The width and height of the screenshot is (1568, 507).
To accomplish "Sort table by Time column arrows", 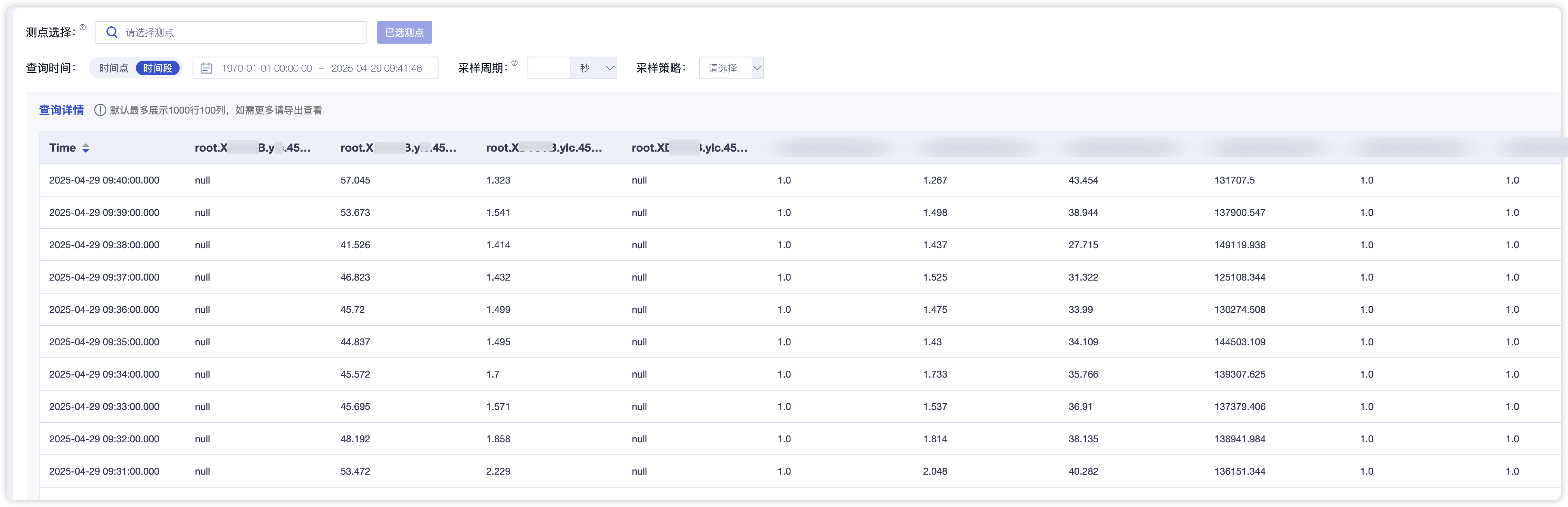I will click(86, 148).
